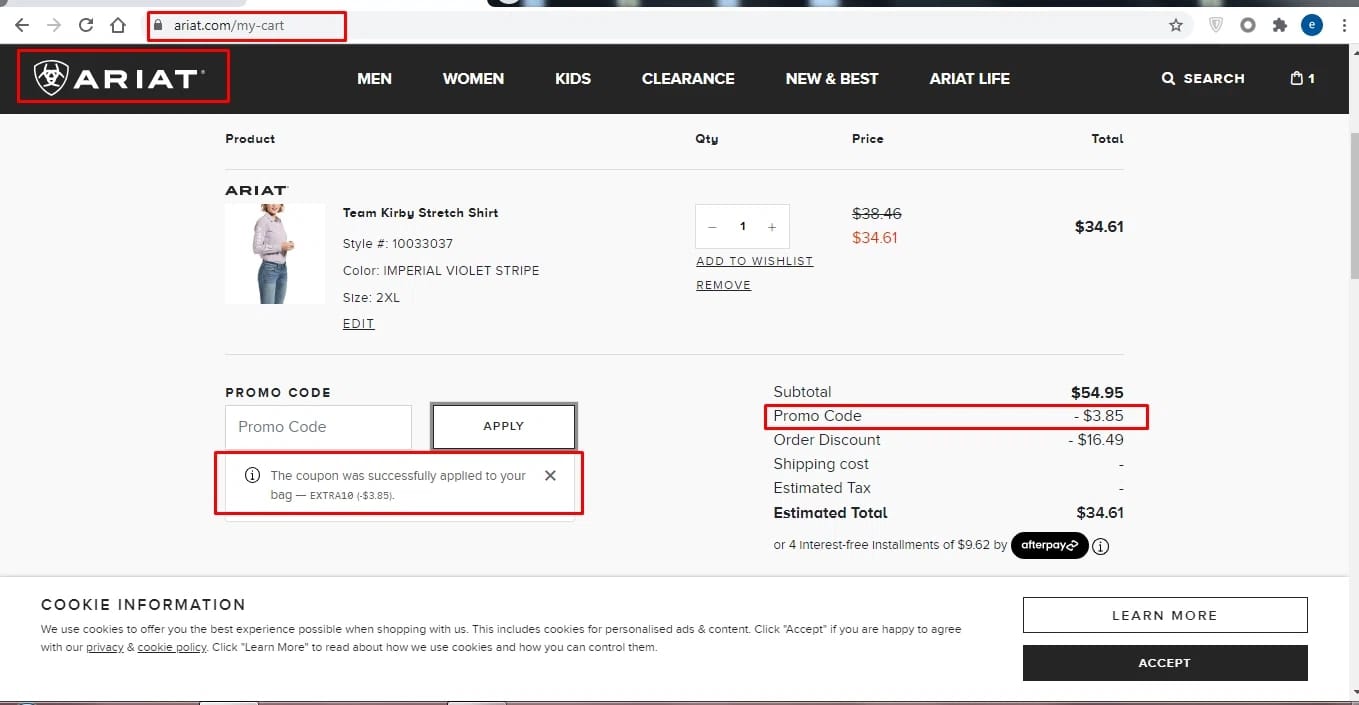Accept cookies with the ACCEPT button
Viewport: 1359px width, 705px height.
coord(1165,663)
